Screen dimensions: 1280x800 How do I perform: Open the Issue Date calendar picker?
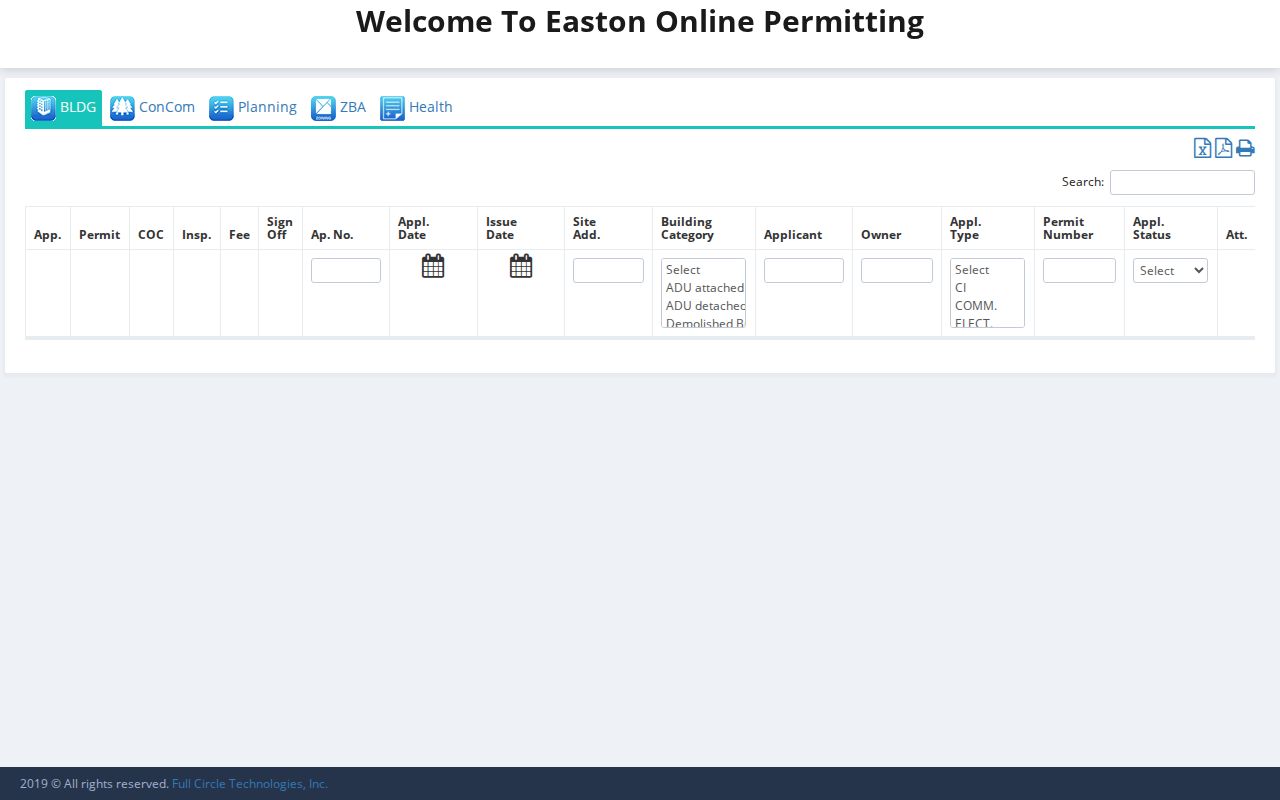point(521,266)
